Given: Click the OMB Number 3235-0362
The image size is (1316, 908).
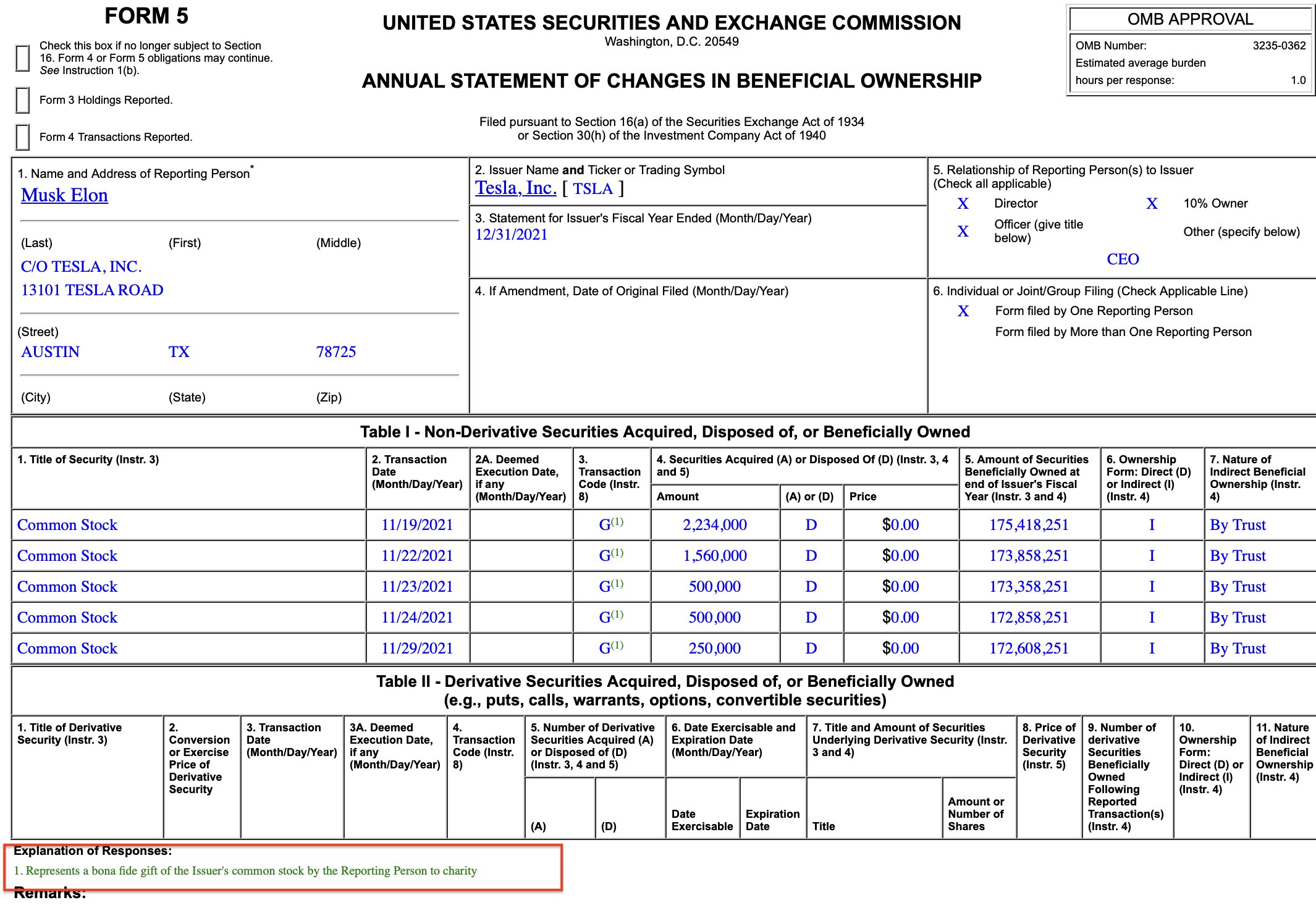Looking at the screenshot, I should (1279, 46).
